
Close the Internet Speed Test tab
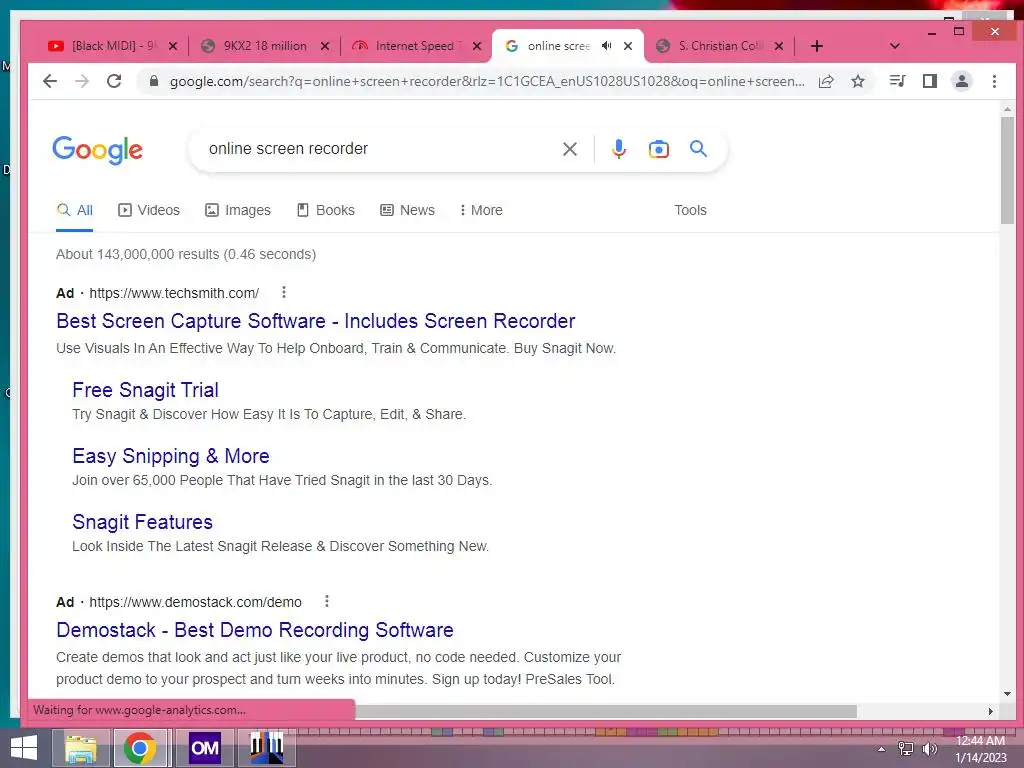pos(477,46)
